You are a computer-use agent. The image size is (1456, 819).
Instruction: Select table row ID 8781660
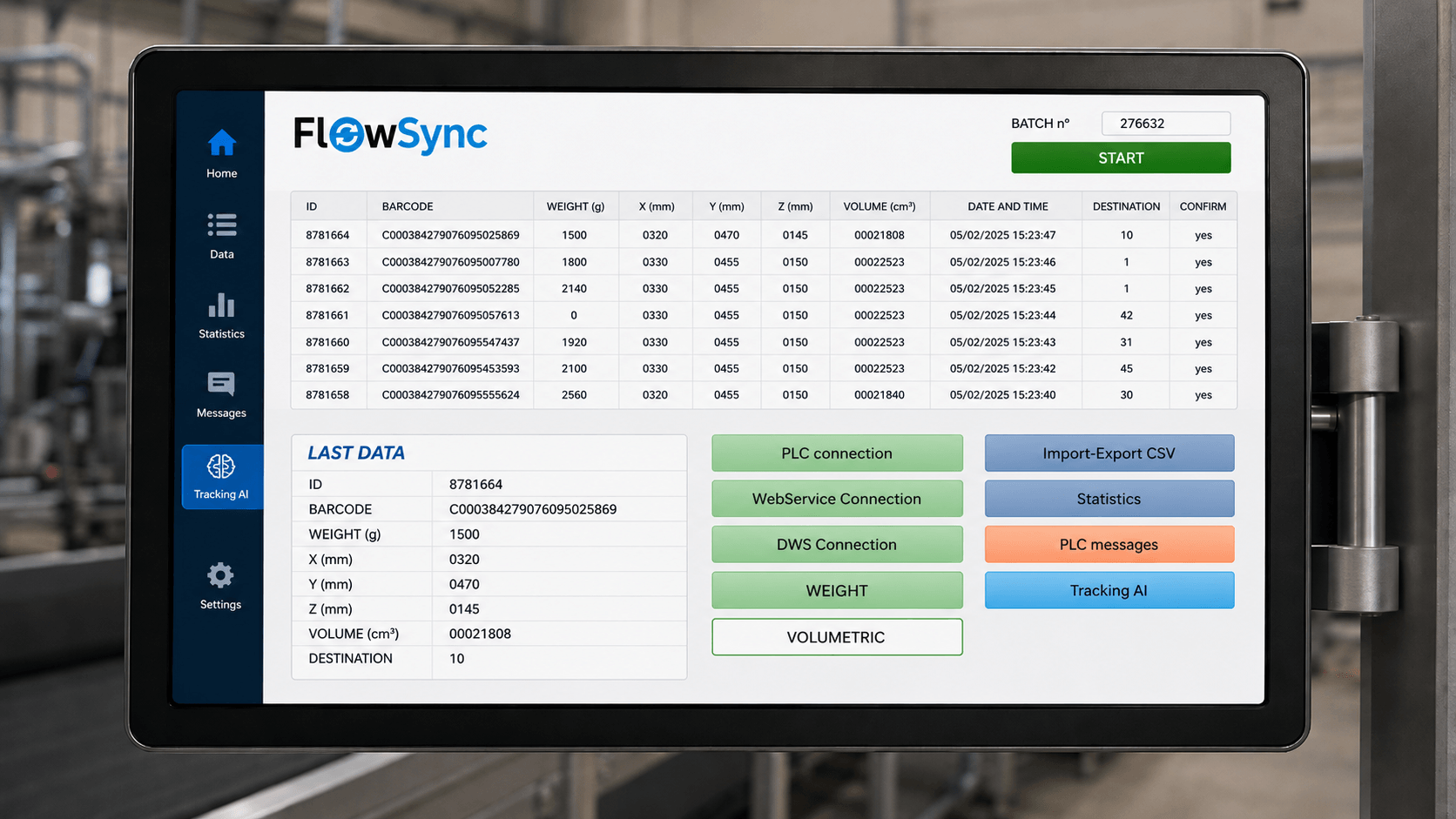click(x=764, y=342)
